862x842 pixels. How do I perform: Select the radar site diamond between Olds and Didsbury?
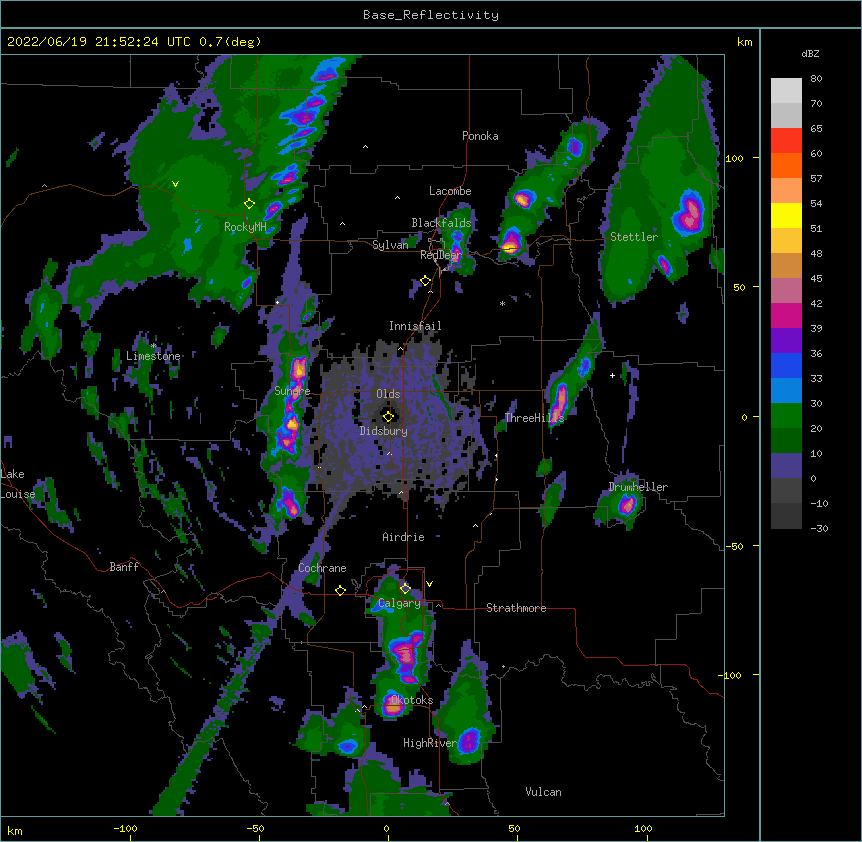point(388,416)
